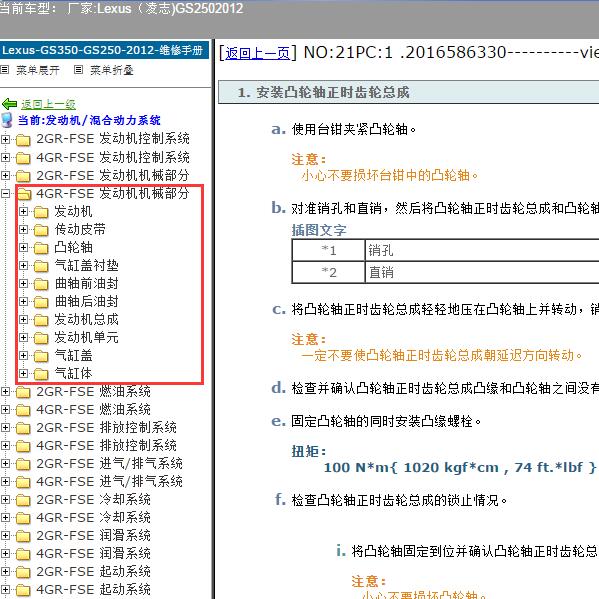The width and height of the screenshot is (599, 599).
Task: Click the current-section computer icon
Action: pos(7,120)
